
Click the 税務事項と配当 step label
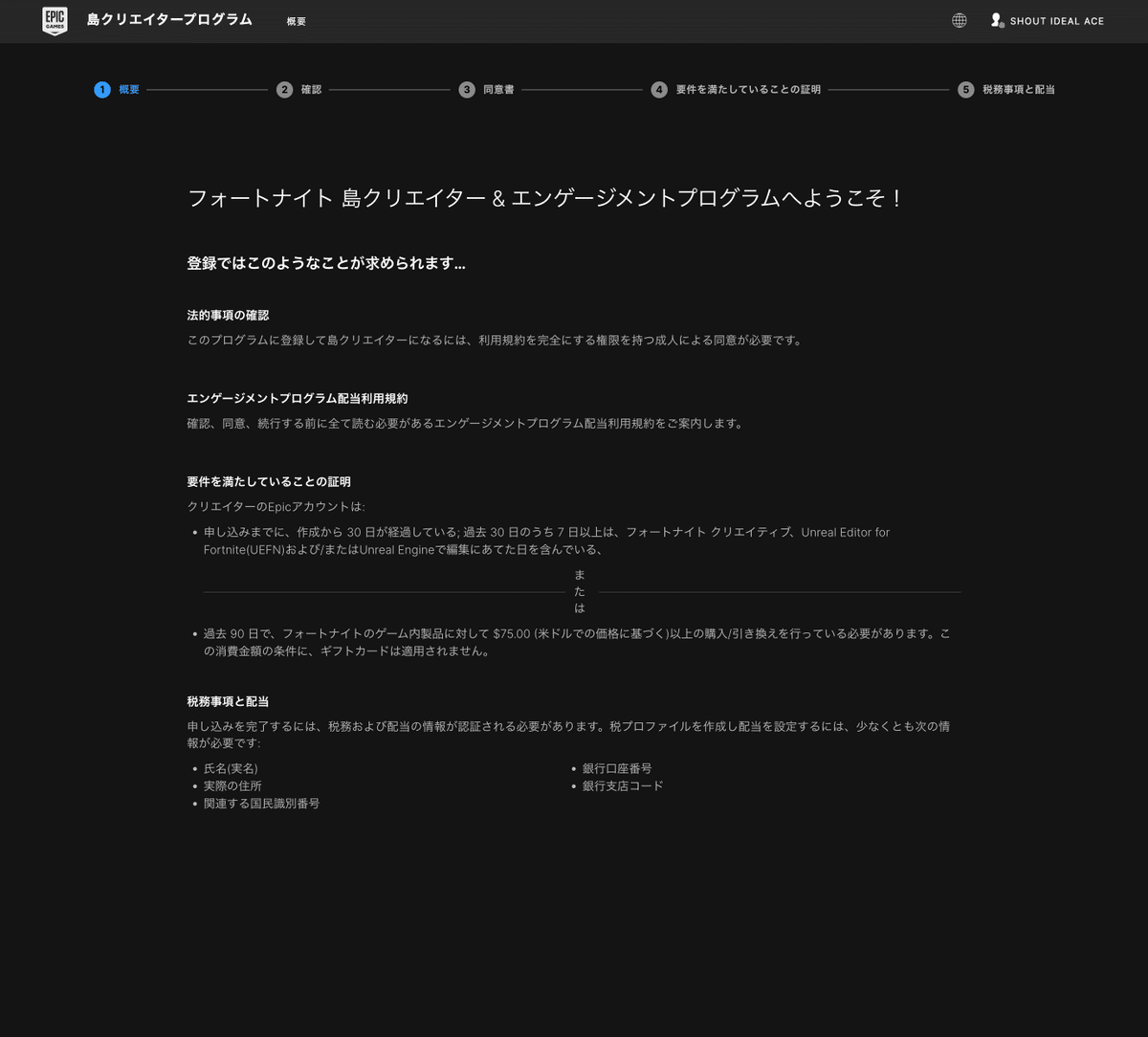(x=1018, y=89)
